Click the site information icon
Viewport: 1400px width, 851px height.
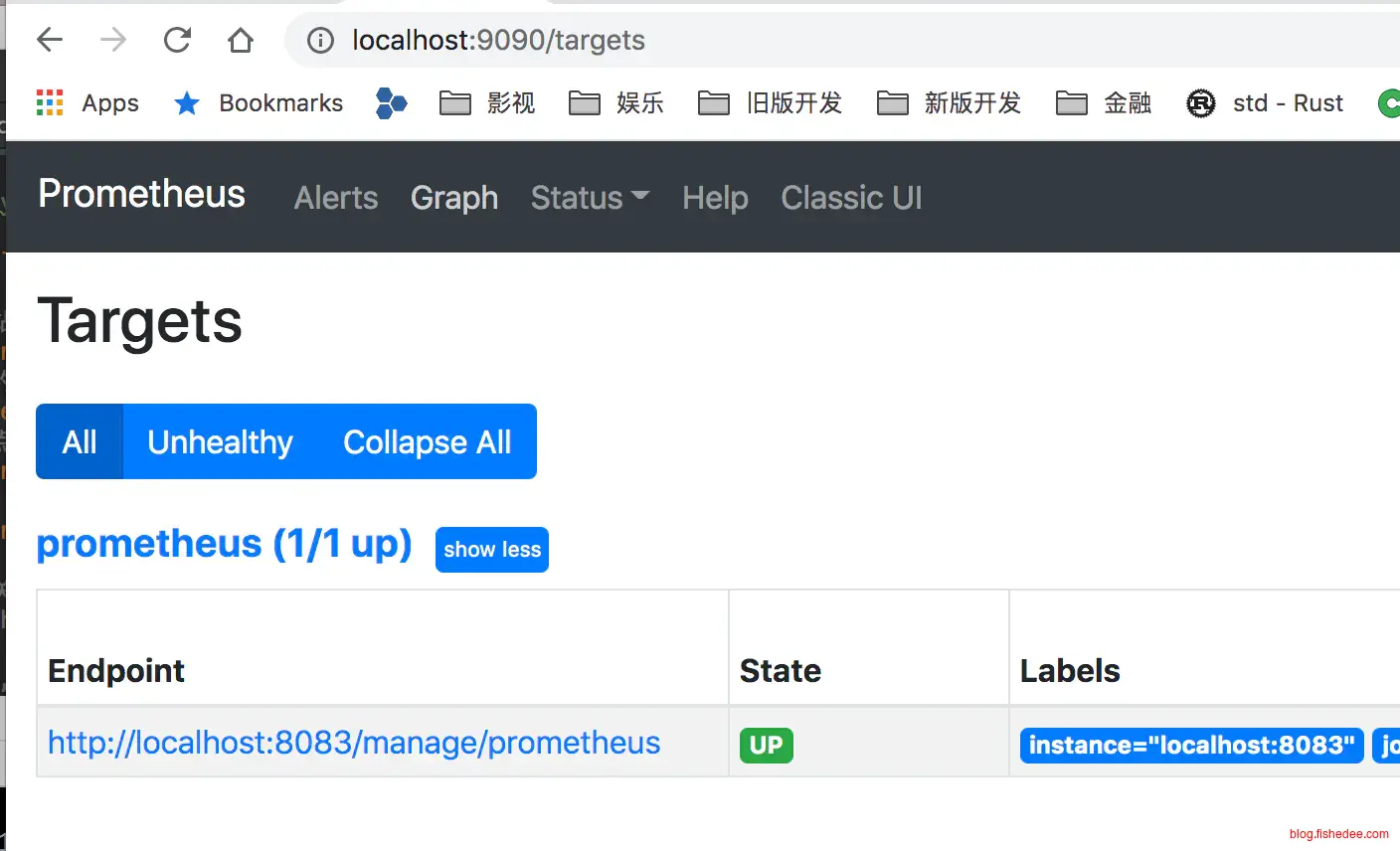click(x=320, y=40)
